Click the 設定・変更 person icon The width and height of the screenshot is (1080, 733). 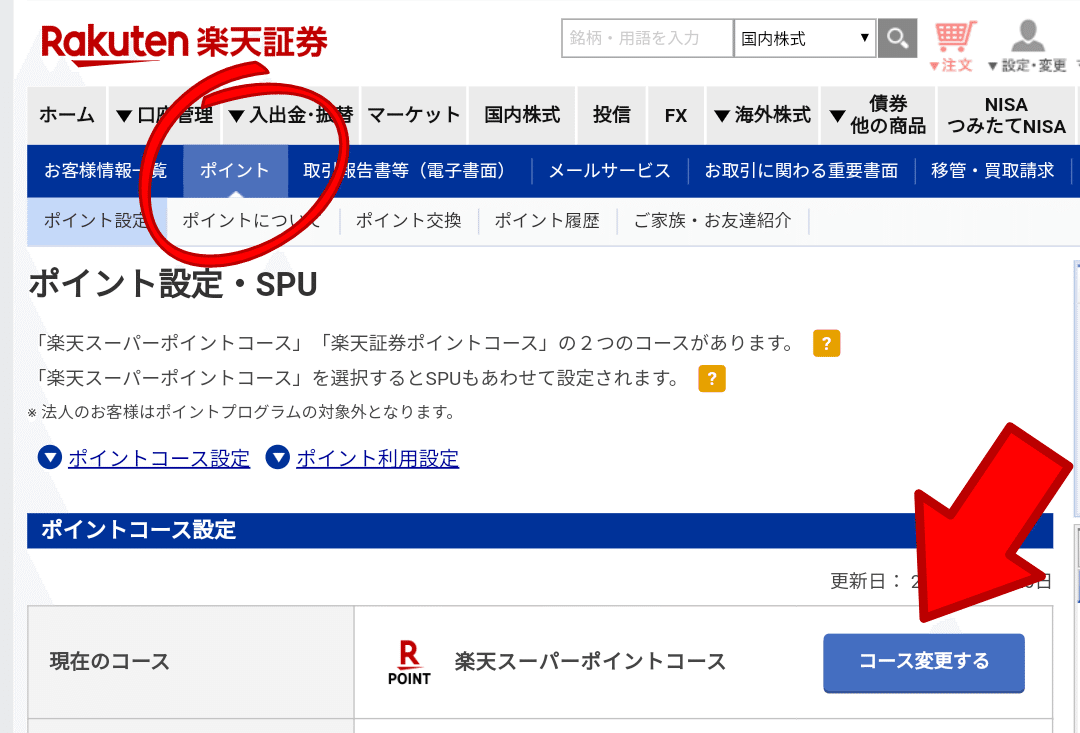[x=1028, y=34]
